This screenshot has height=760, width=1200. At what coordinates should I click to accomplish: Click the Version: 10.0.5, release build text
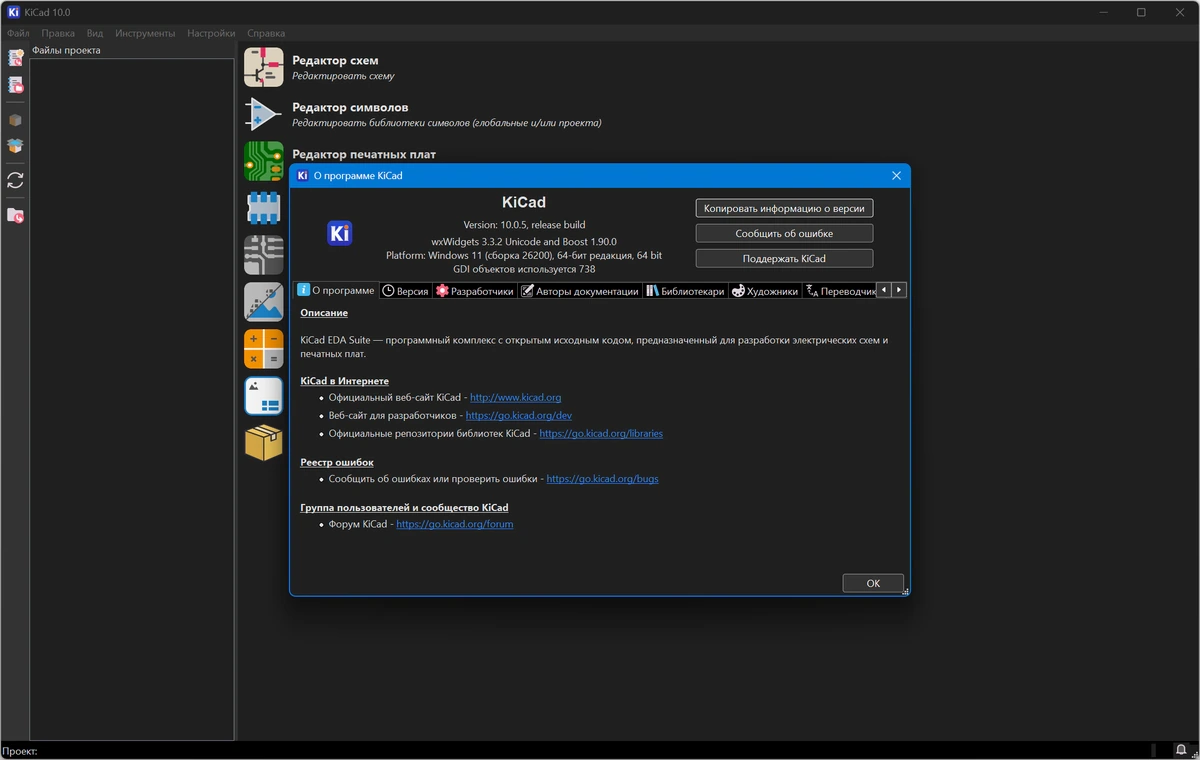click(524, 225)
